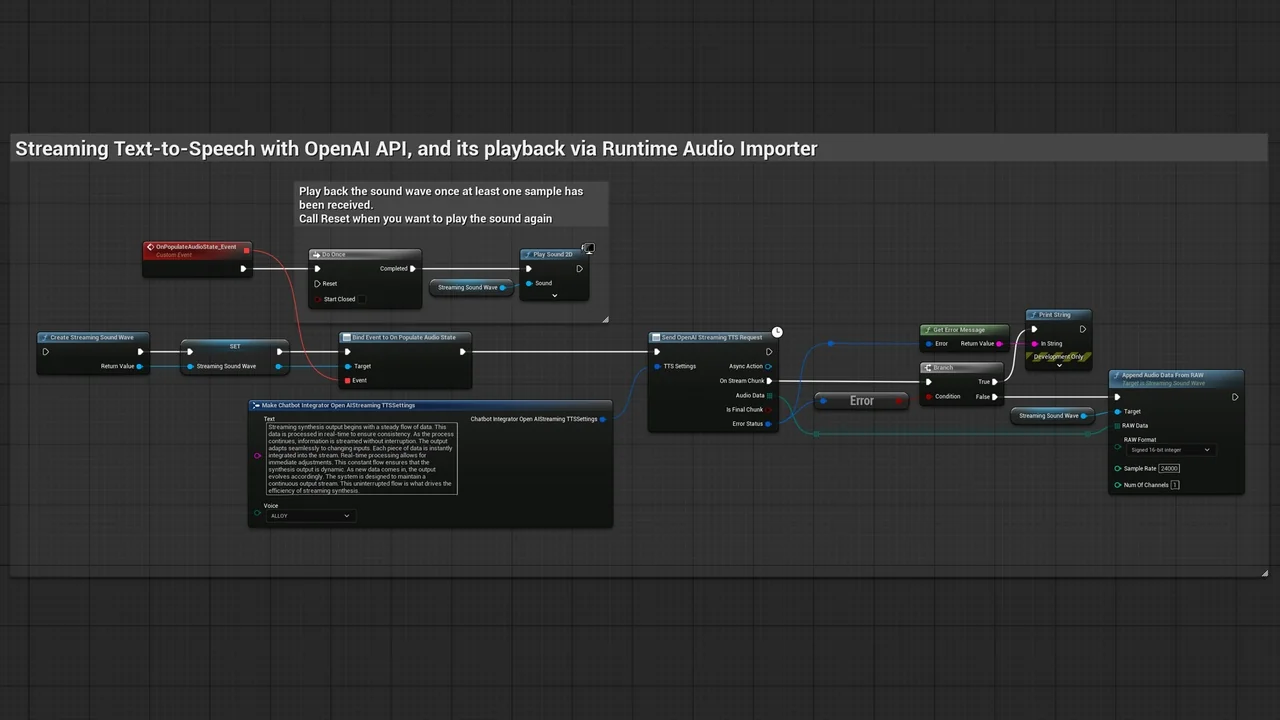This screenshot has width=1280, height=720.
Task: Click the Text input box in TTSSettings node
Action: [361, 458]
